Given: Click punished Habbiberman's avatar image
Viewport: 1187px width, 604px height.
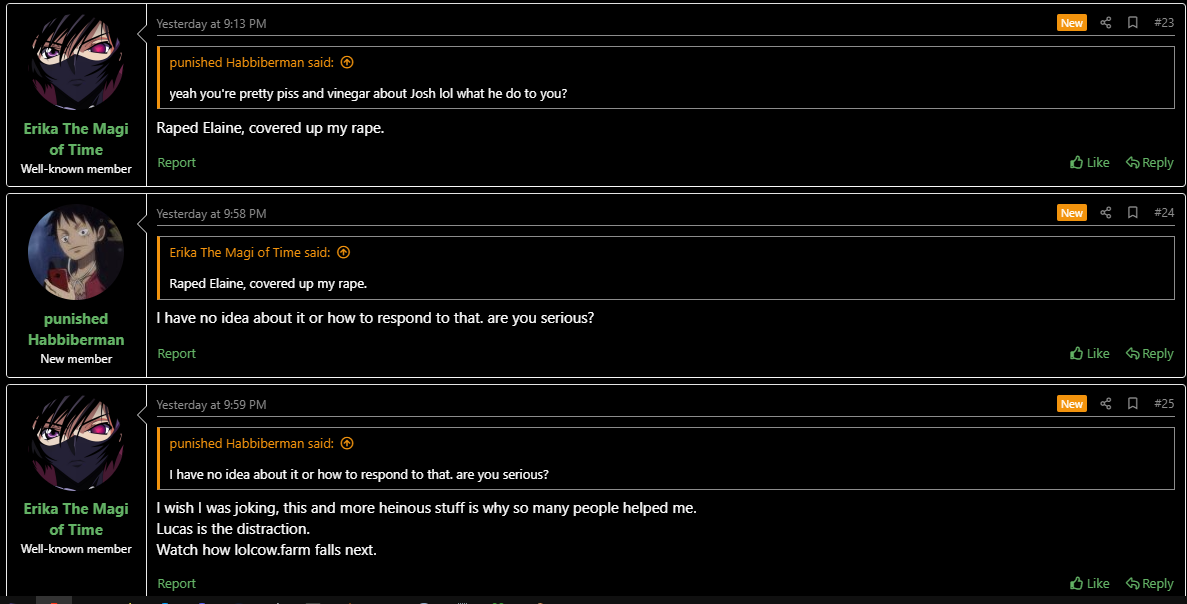Looking at the screenshot, I should click(x=76, y=252).
